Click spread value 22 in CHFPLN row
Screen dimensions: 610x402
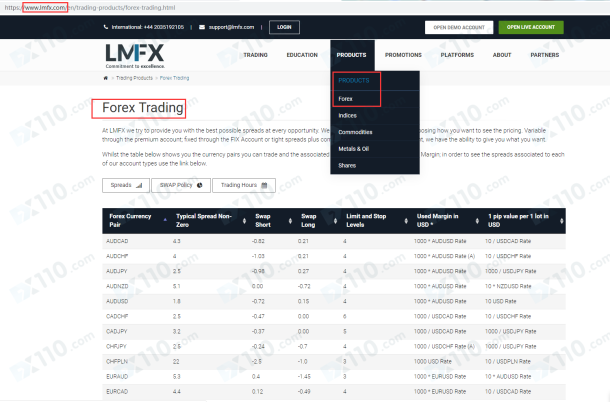(x=176, y=362)
